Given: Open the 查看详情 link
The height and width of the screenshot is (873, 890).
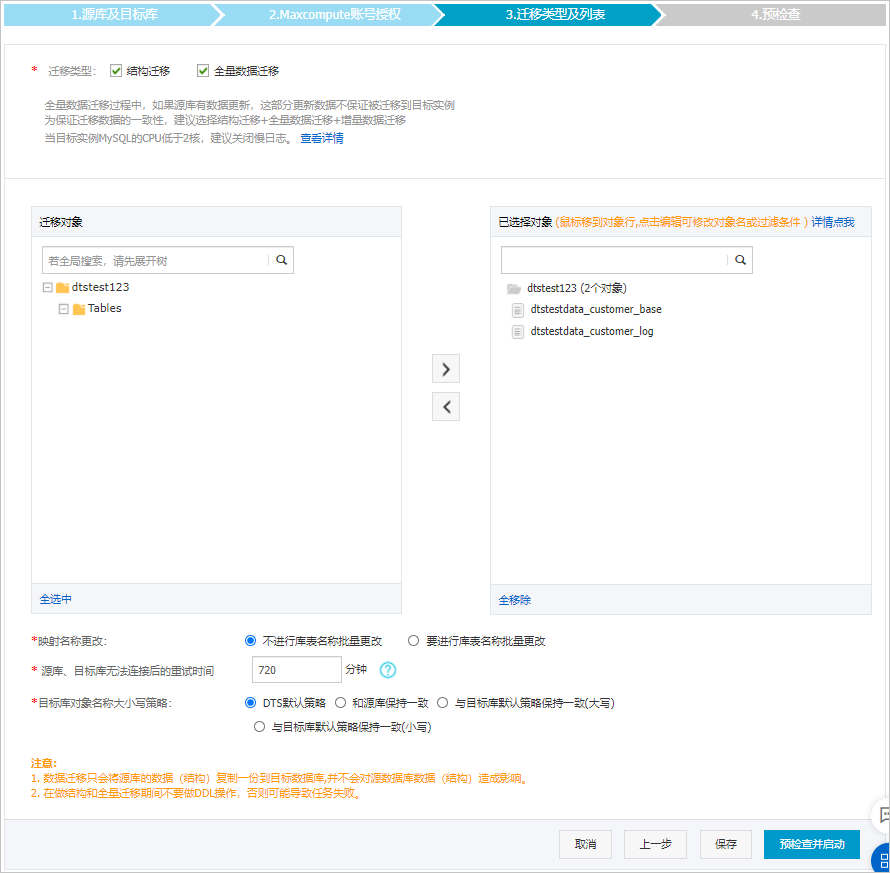Looking at the screenshot, I should [x=322, y=138].
